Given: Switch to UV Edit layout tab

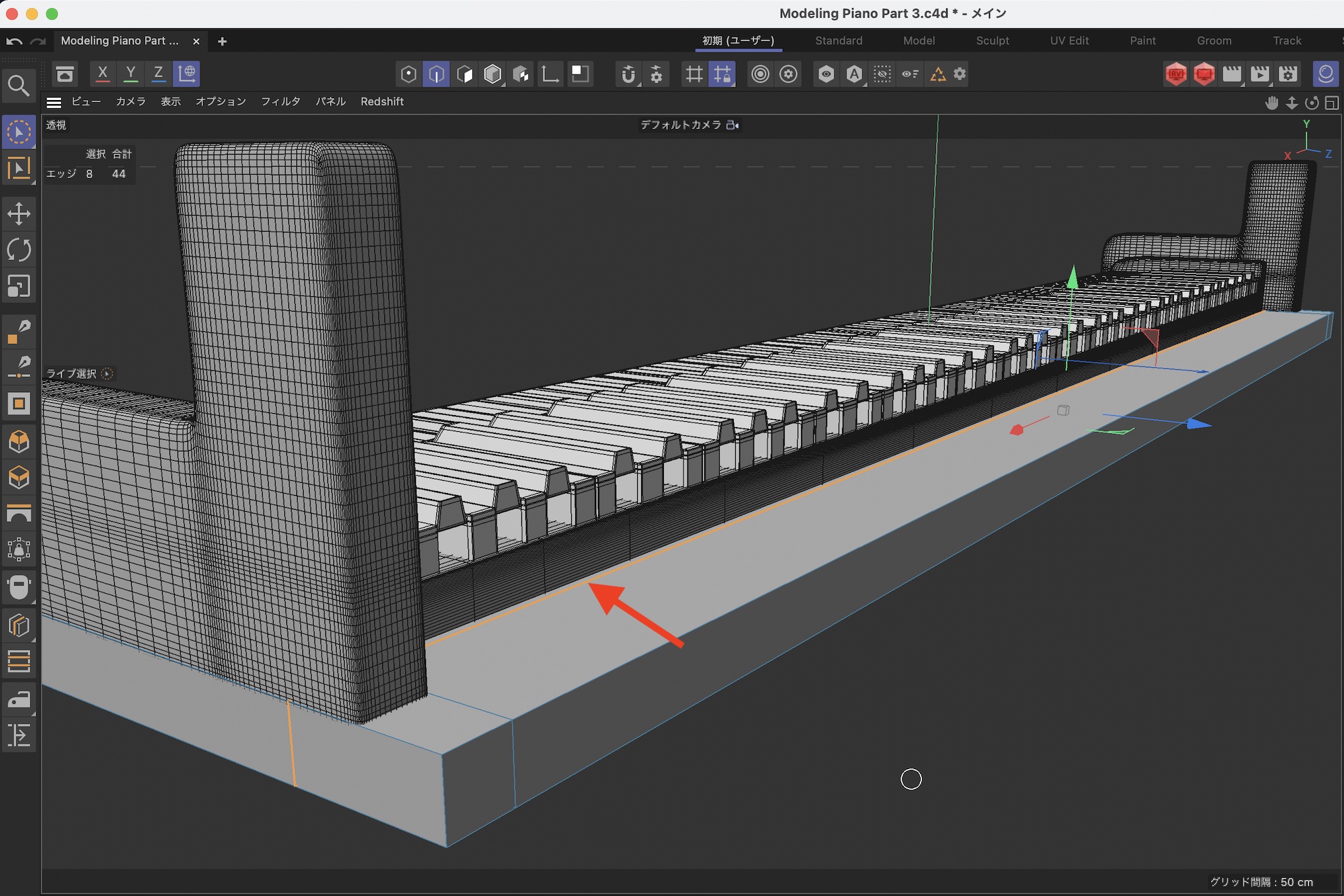Looking at the screenshot, I should click(x=1069, y=40).
